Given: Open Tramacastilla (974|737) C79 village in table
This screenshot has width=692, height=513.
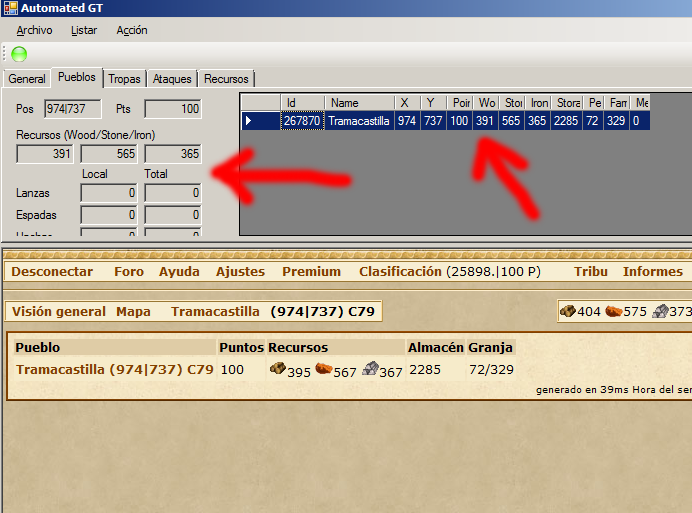Looking at the screenshot, I should 115,369.
